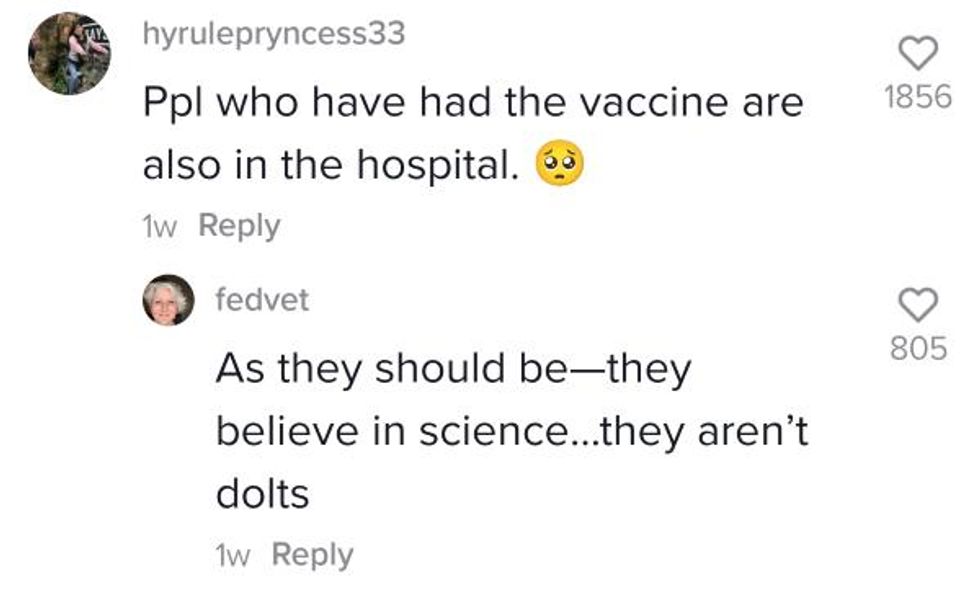The width and height of the screenshot is (980, 591).
Task: Reply to the hyrulepryncess33 comment
Action: 239,226
